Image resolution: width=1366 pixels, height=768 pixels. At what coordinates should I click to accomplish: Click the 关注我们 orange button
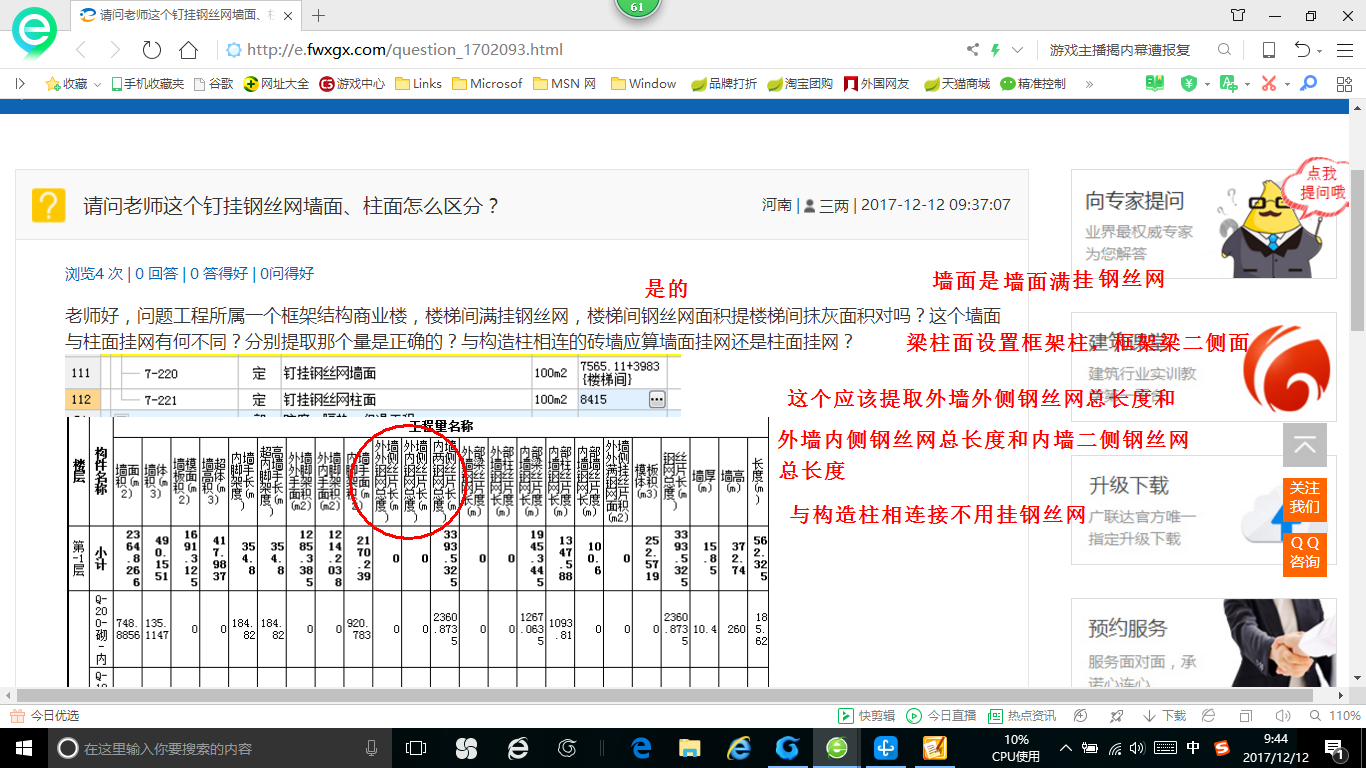tap(1305, 497)
